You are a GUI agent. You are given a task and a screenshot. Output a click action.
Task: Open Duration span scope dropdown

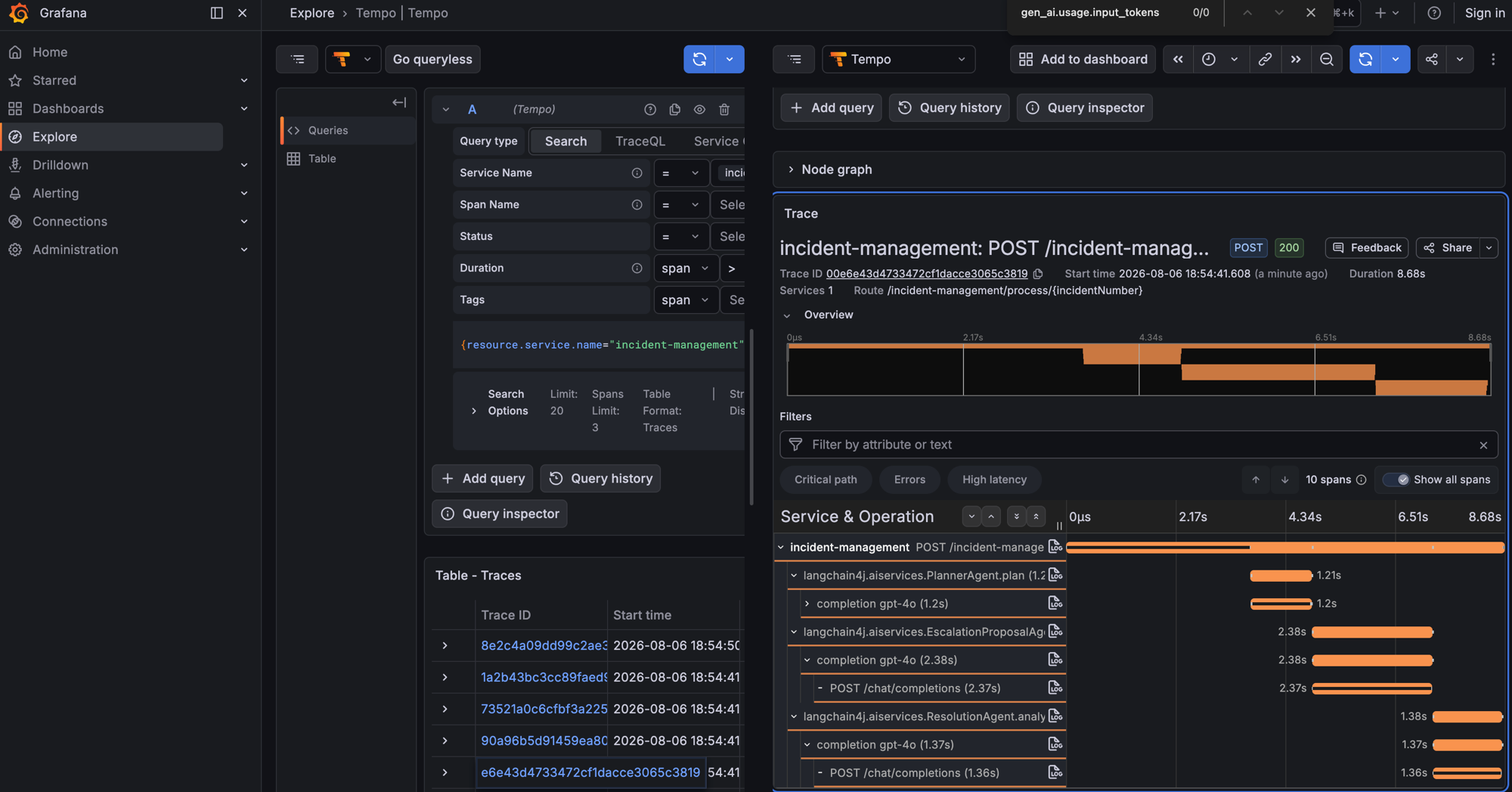(686, 268)
